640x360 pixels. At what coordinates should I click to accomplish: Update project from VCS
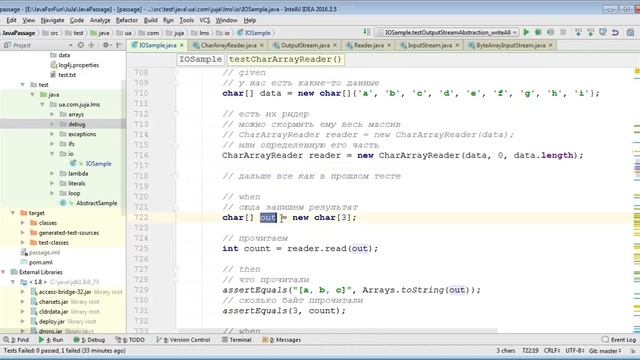[x=578, y=32]
